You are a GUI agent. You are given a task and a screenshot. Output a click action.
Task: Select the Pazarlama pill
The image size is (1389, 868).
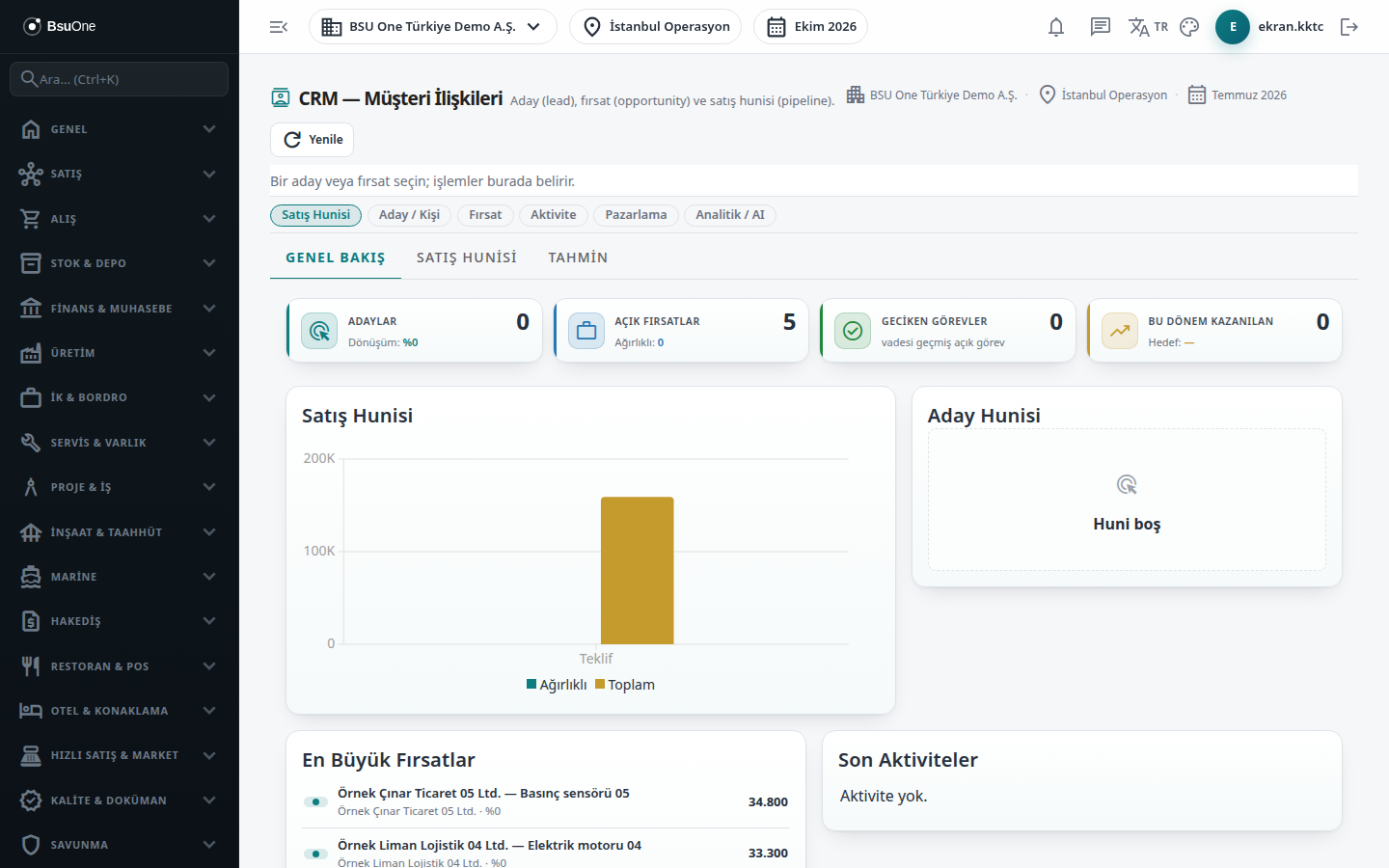coord(636,215)
